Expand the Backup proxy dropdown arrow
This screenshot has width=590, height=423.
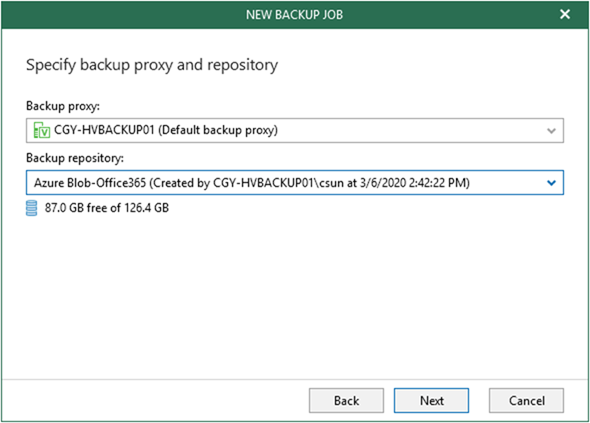click(551, 131)
